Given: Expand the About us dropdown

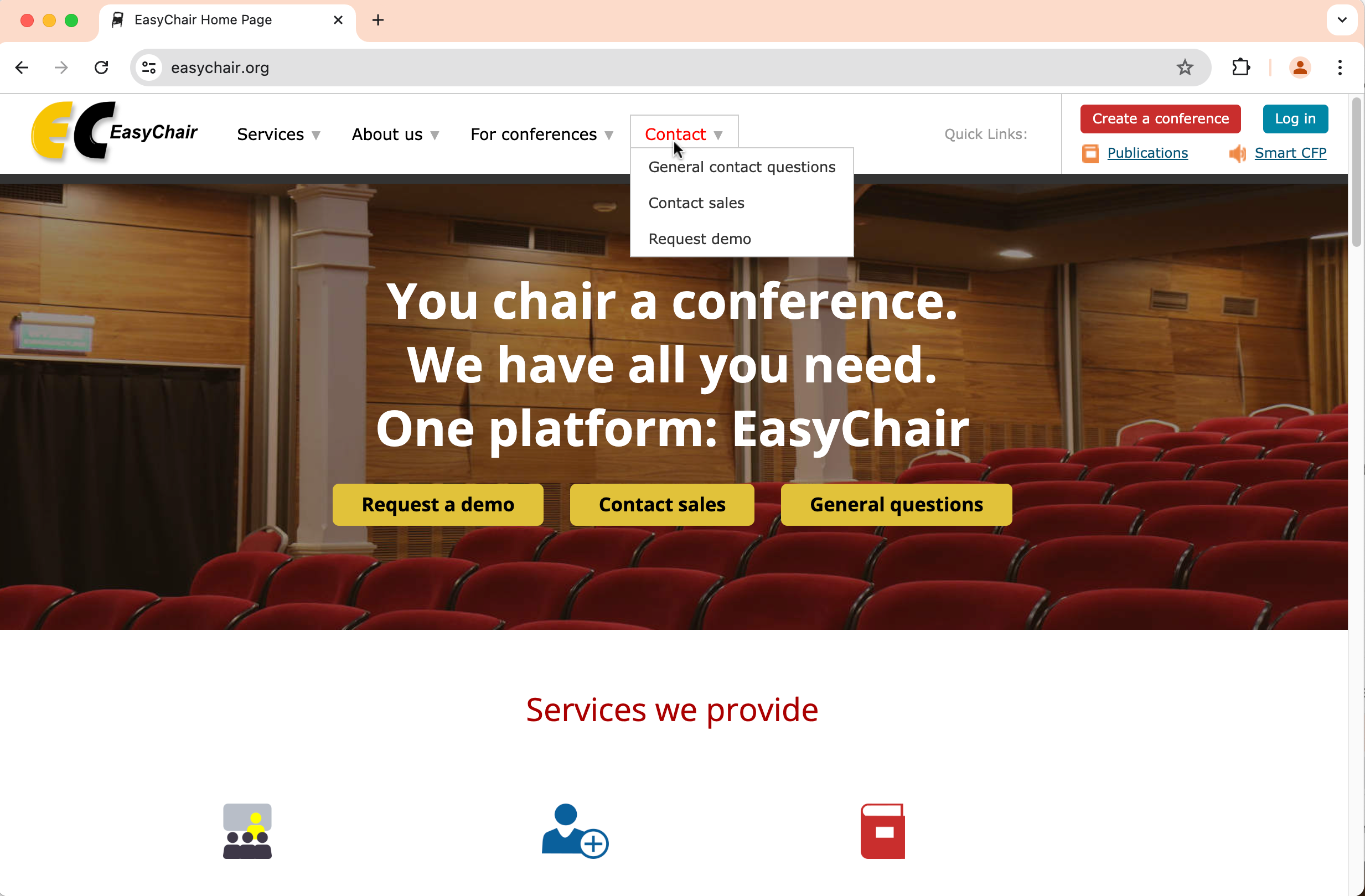Looking at the screenshot, I should tap(395, 134).
